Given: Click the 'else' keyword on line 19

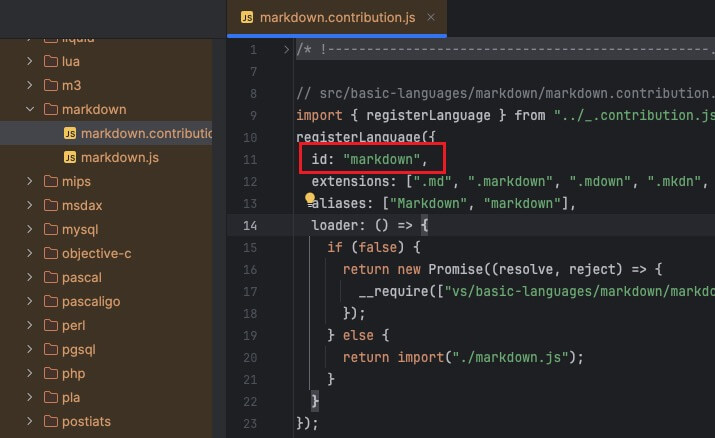Looking at the screenshot, I should (x=358, y=335).
